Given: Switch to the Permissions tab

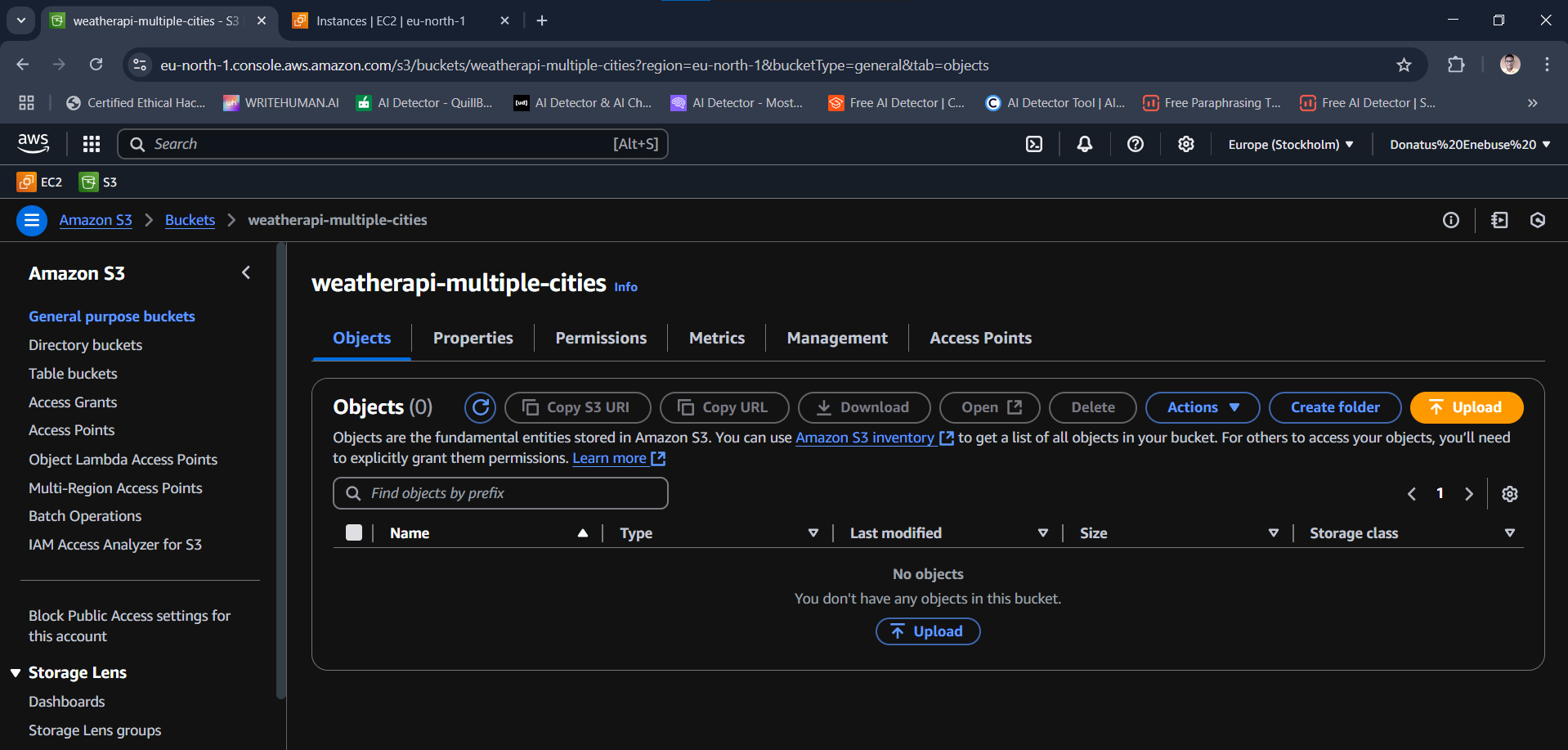Looking at the screenshot, I should pos(601,338).
